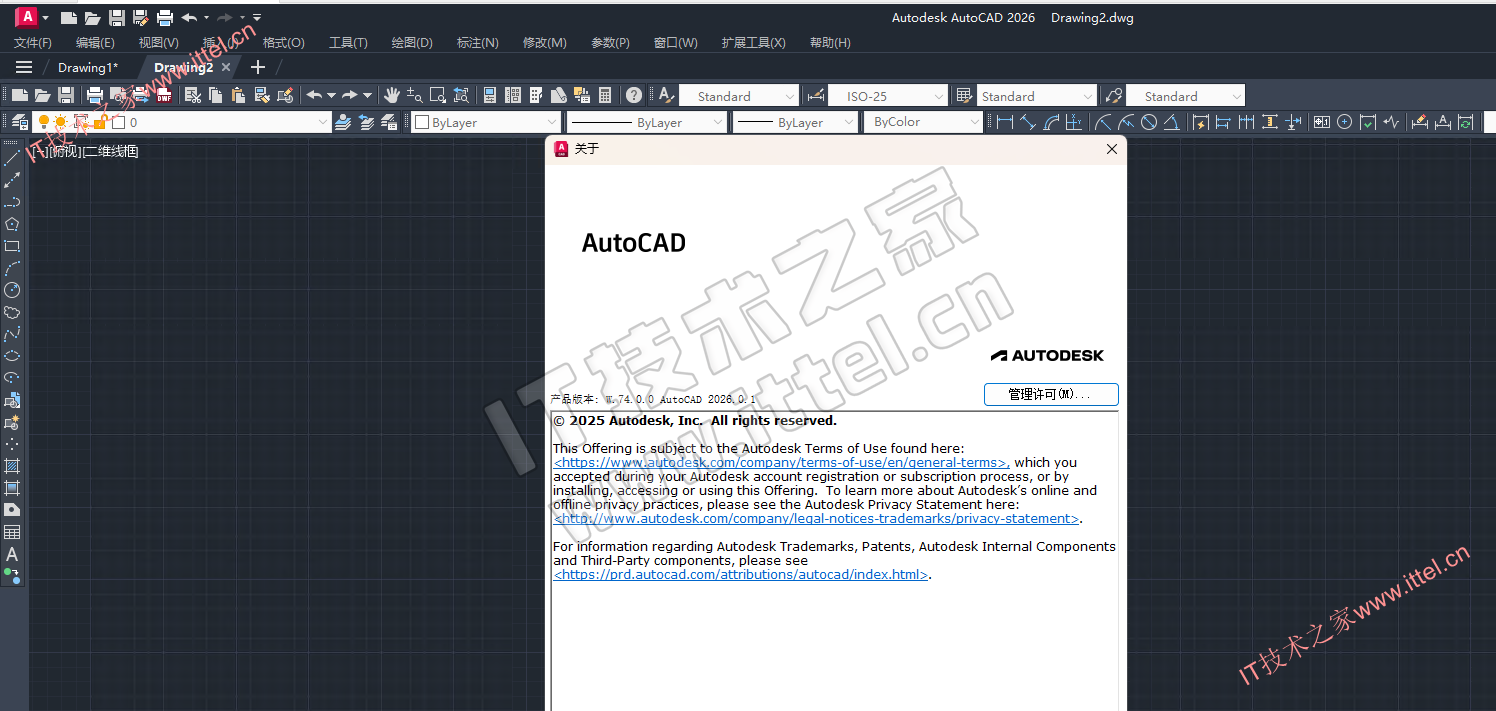The image size is (1496, 711).
Task: Click the 管理许可(M)... button
Action: coord(1051,394)
